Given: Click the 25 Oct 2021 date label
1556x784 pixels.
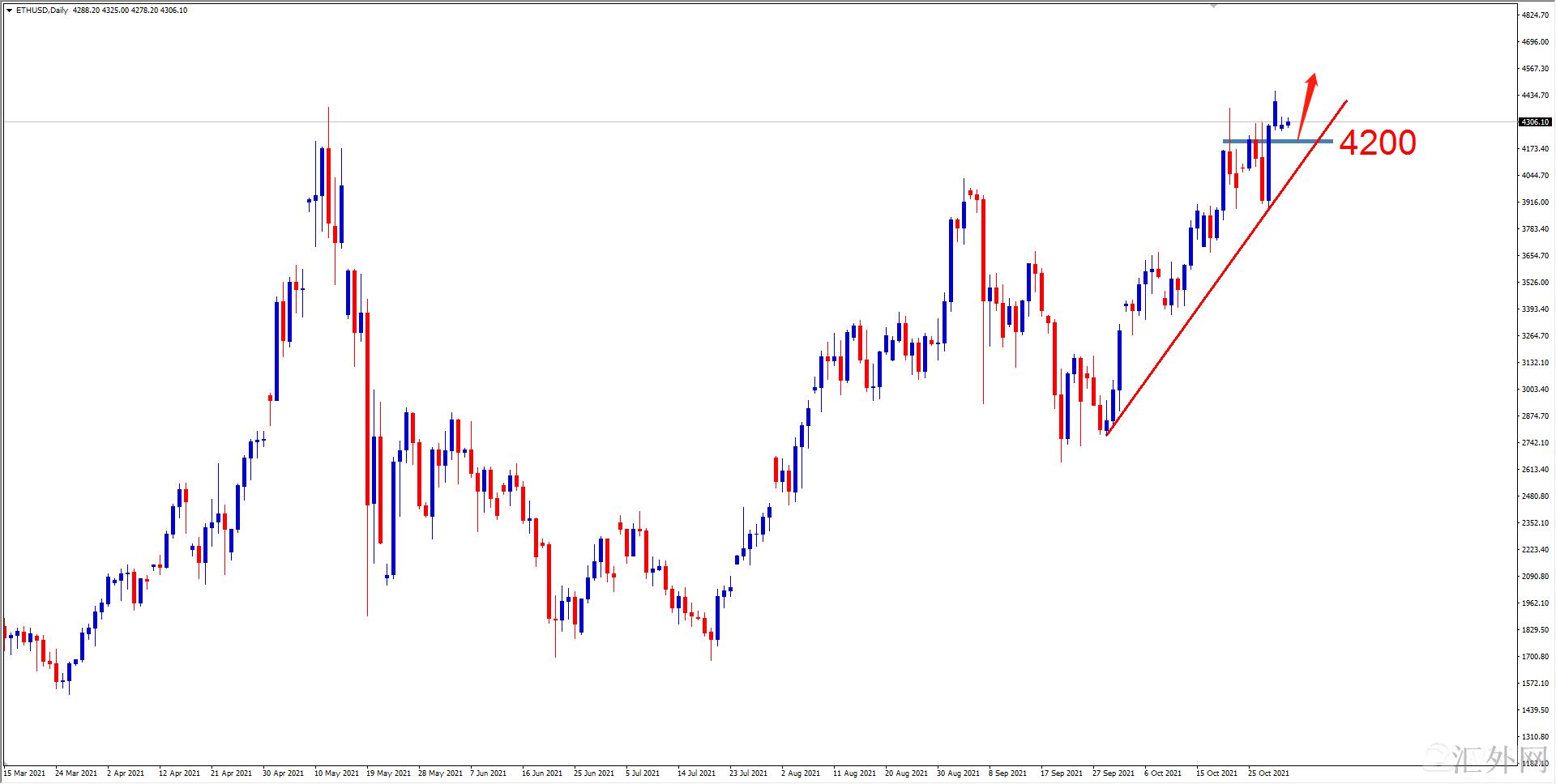Looking at the screenshot, I should click(x=1269, y=773).
